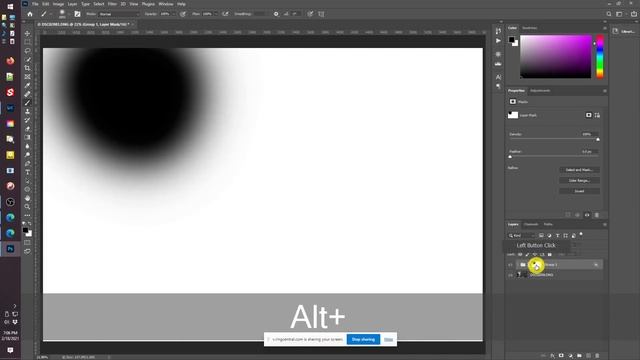
Task: Toggle pressure for opacity button
Action: coord(183,14)
